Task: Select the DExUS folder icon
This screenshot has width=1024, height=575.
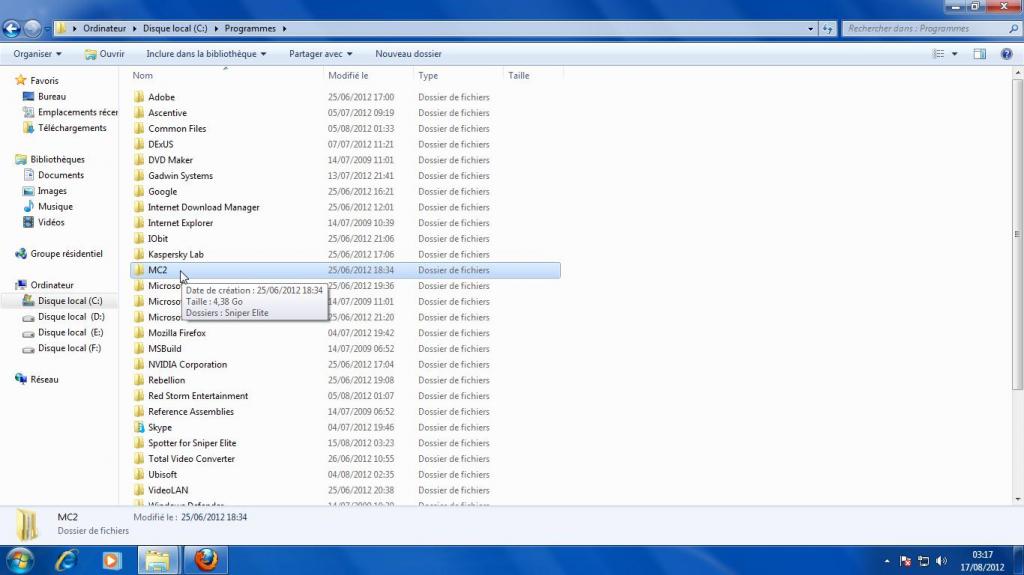Action: pyautogui.click(x=138, y=144)
